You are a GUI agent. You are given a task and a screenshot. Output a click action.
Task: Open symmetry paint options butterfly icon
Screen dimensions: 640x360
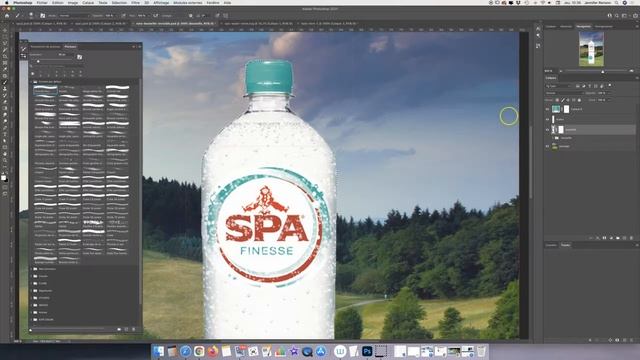click(x=226, y=16)
